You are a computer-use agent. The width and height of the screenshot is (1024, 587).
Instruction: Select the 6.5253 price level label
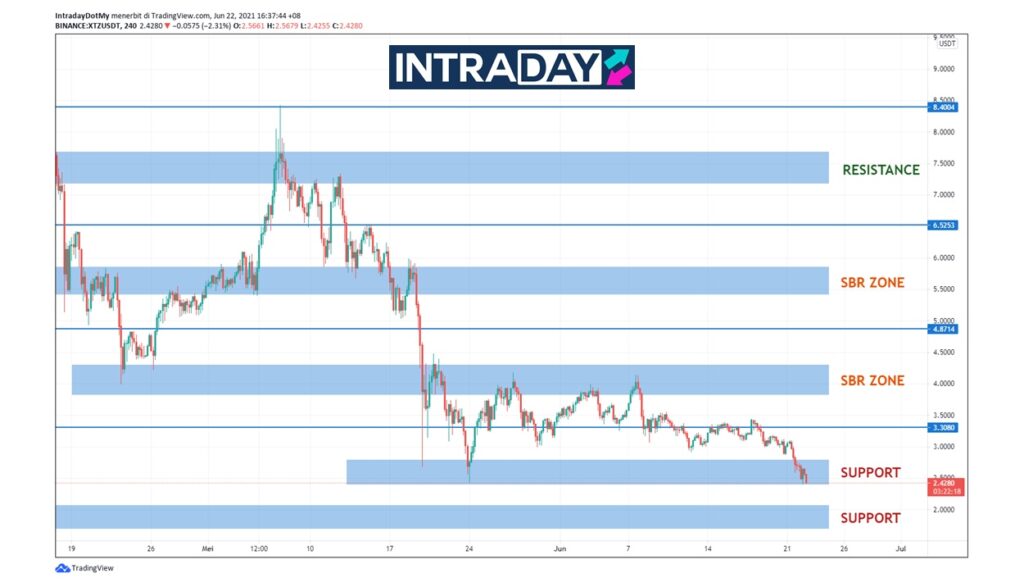click(x=943, y=226)
